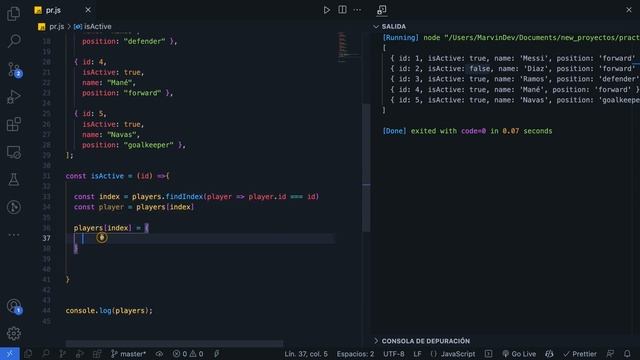Run the code with the play button

tap(327, 10)
